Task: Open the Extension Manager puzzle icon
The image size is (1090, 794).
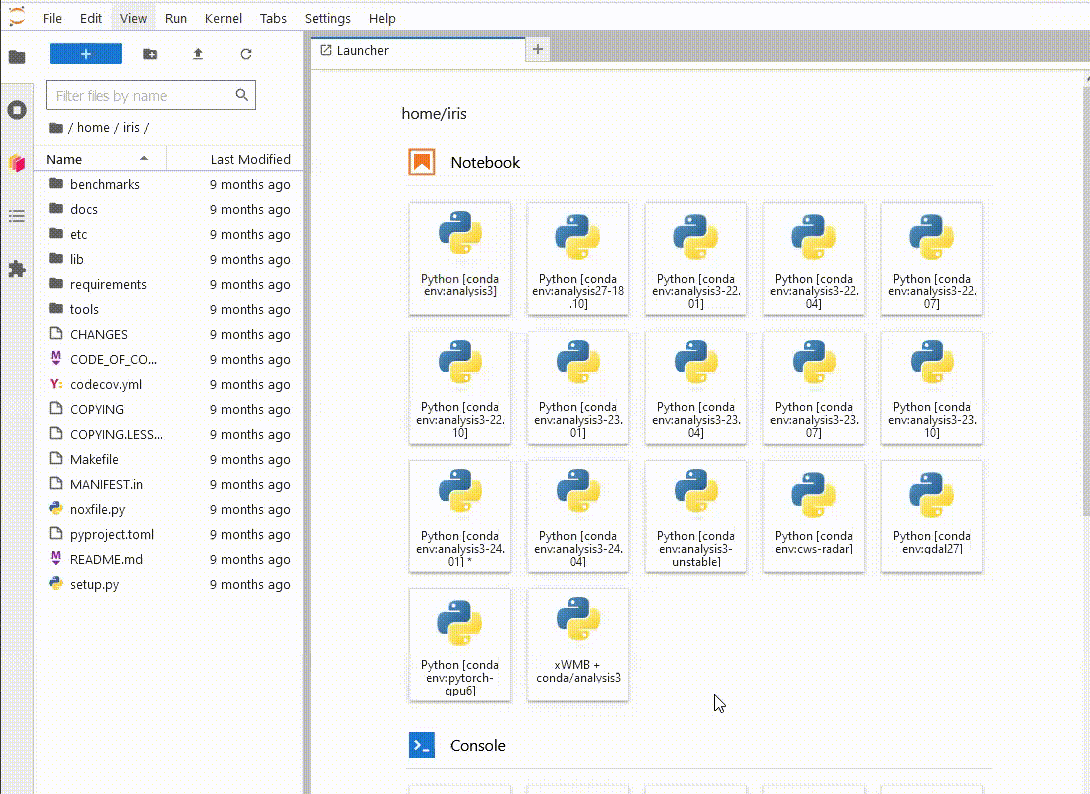Action: [17, 269]
